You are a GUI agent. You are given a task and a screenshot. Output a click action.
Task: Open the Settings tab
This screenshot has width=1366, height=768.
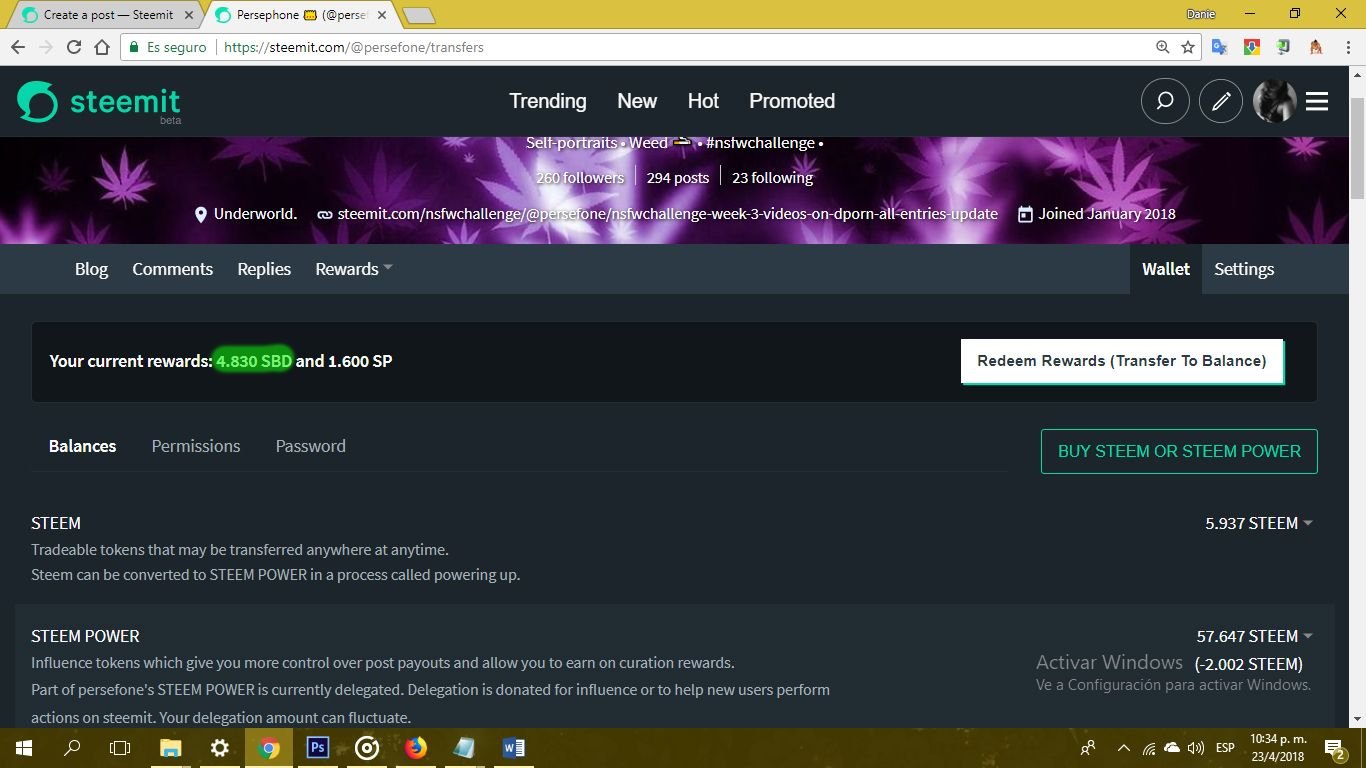tap(1244, 269)
